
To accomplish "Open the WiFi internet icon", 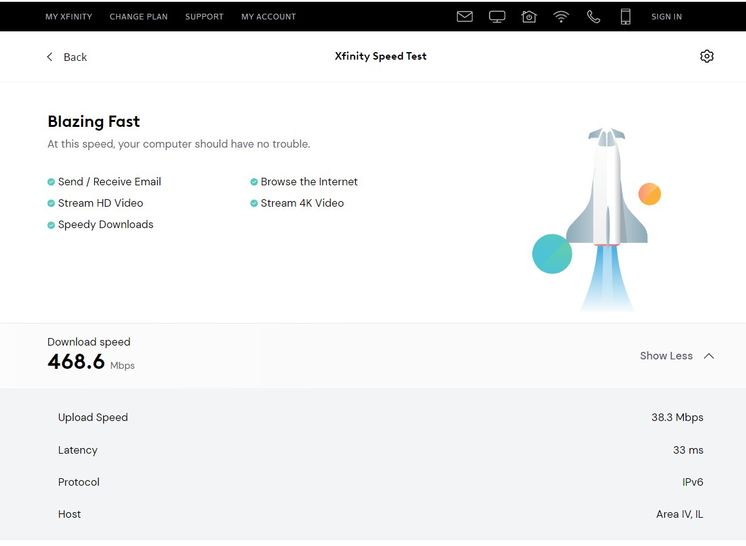I will [561, 17].
